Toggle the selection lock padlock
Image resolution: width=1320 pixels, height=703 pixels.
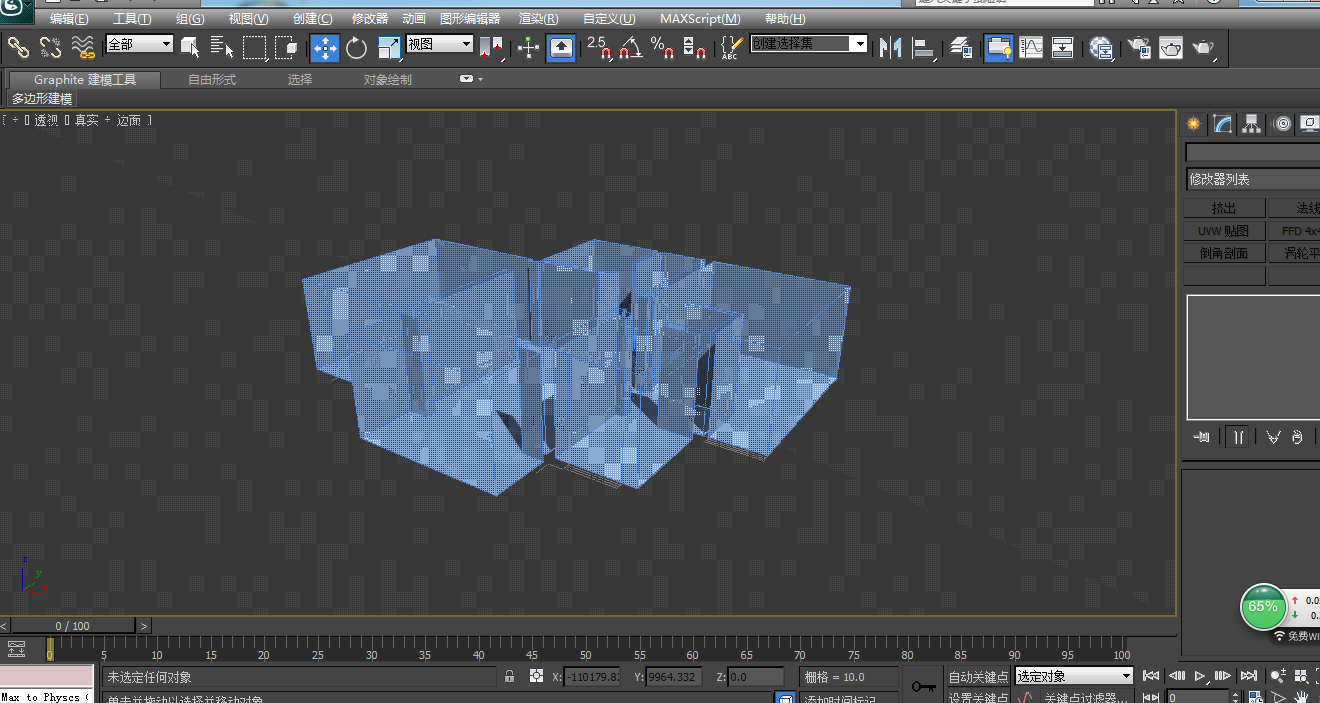[510, 677]
